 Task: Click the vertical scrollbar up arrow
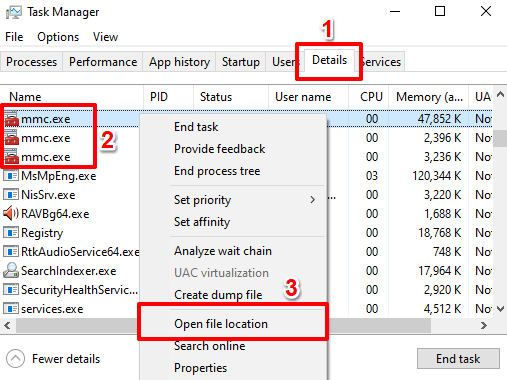pos(500,94)
